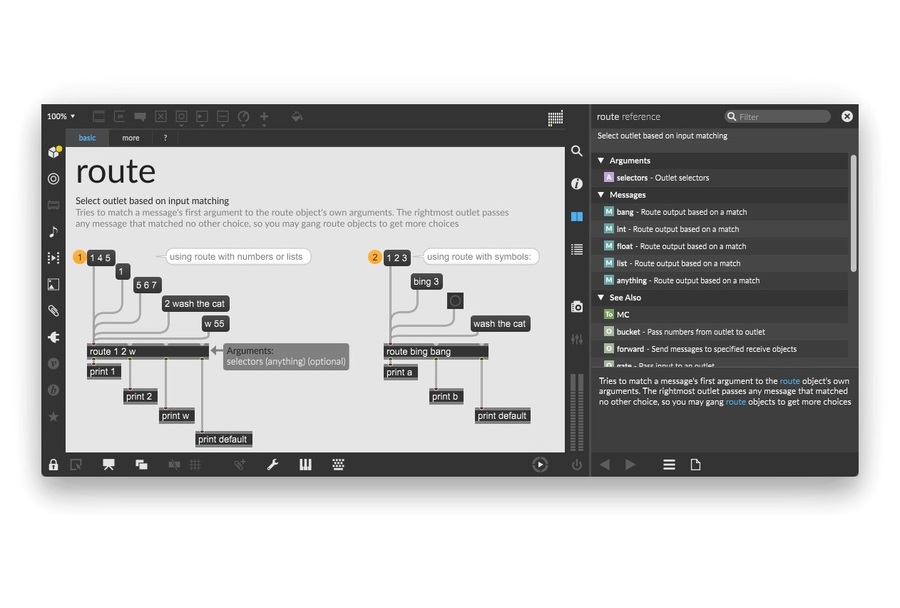Open the list view icon in right toolbar
This screenshot has height=608, width=900.
(x=577, y=249)
